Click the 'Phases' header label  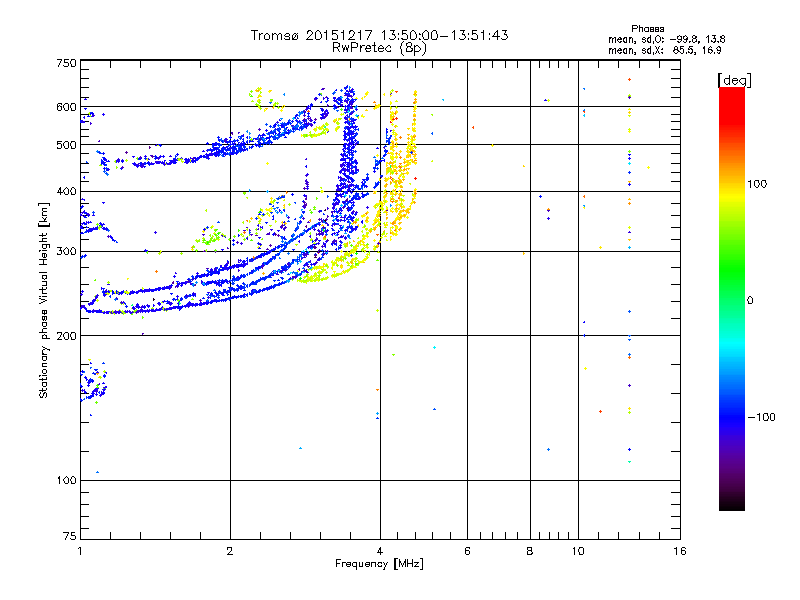647,29
